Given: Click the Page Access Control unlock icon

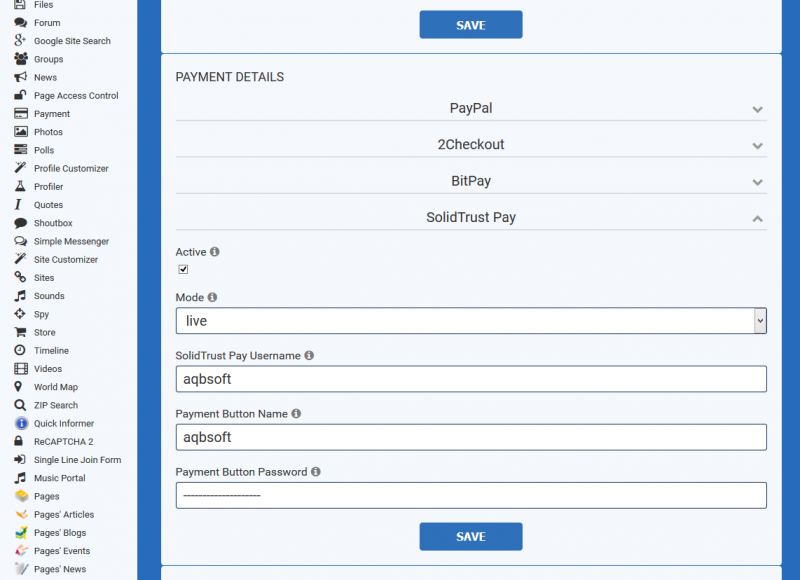Looking at the screenshot, I should (20, 95).
